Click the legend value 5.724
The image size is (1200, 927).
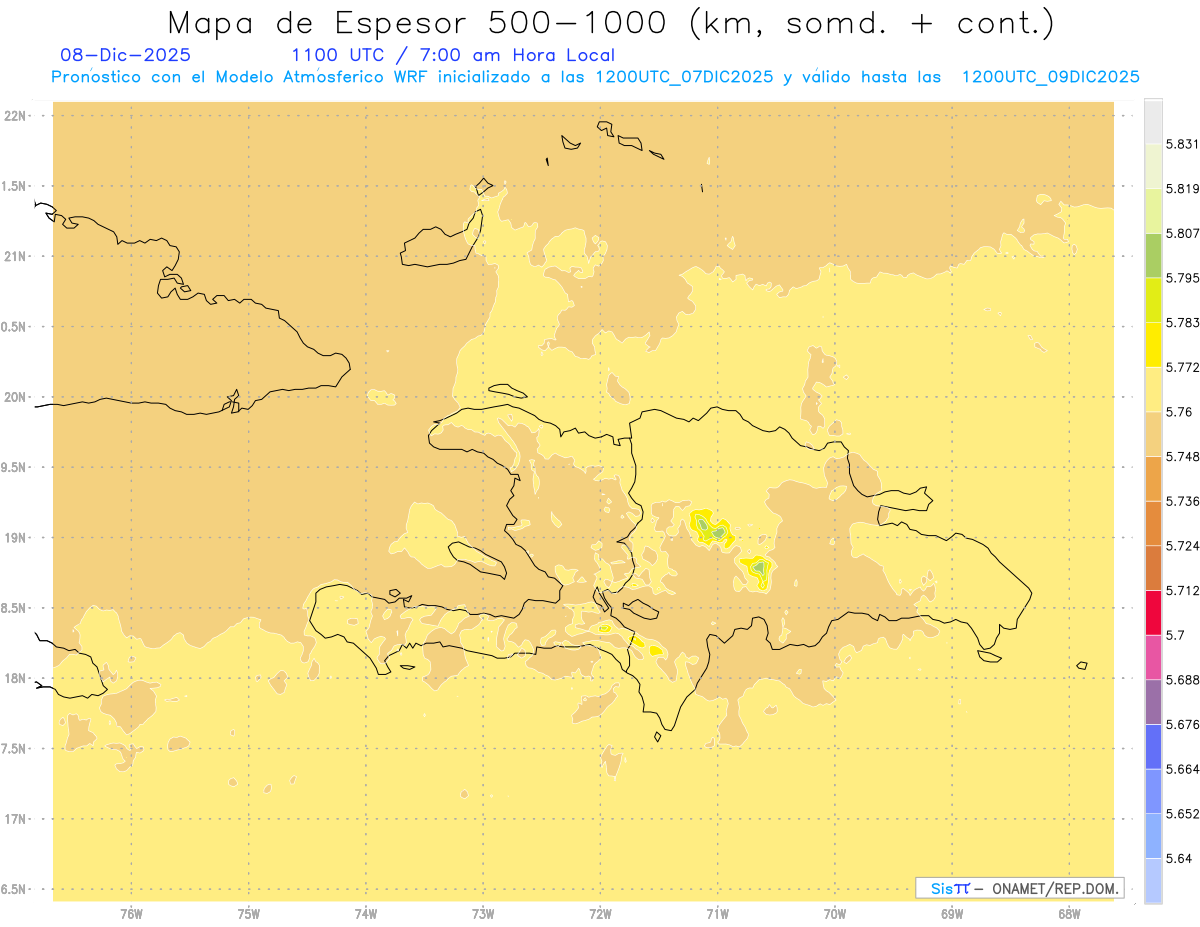coord(1182,546)
